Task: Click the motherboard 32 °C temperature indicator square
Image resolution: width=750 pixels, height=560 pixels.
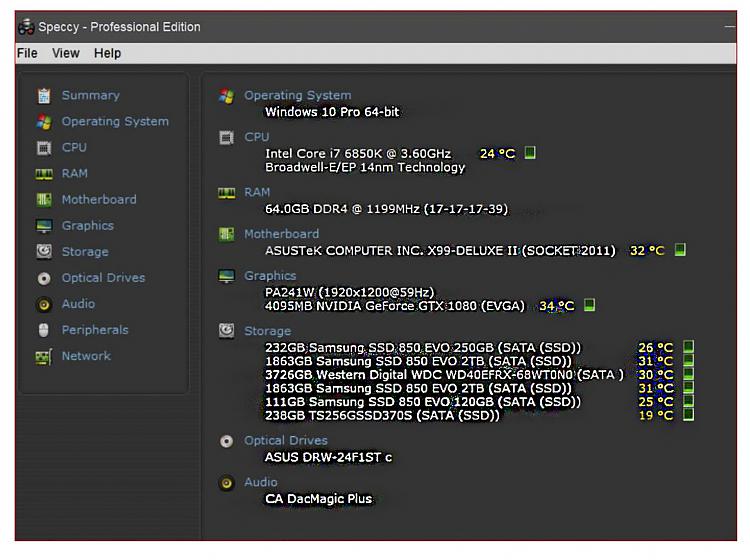Action: [x=680, y=250]
